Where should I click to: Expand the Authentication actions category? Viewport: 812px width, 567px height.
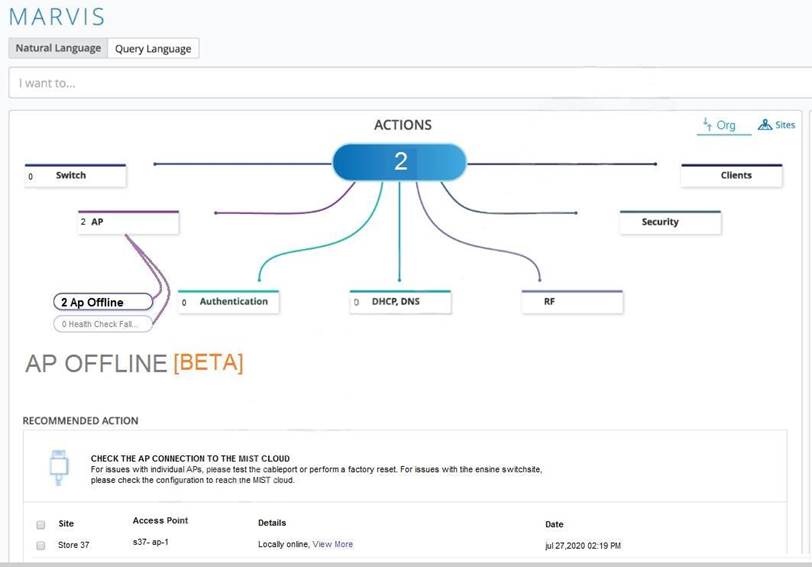pyautogui.click(x=228, y=301)
